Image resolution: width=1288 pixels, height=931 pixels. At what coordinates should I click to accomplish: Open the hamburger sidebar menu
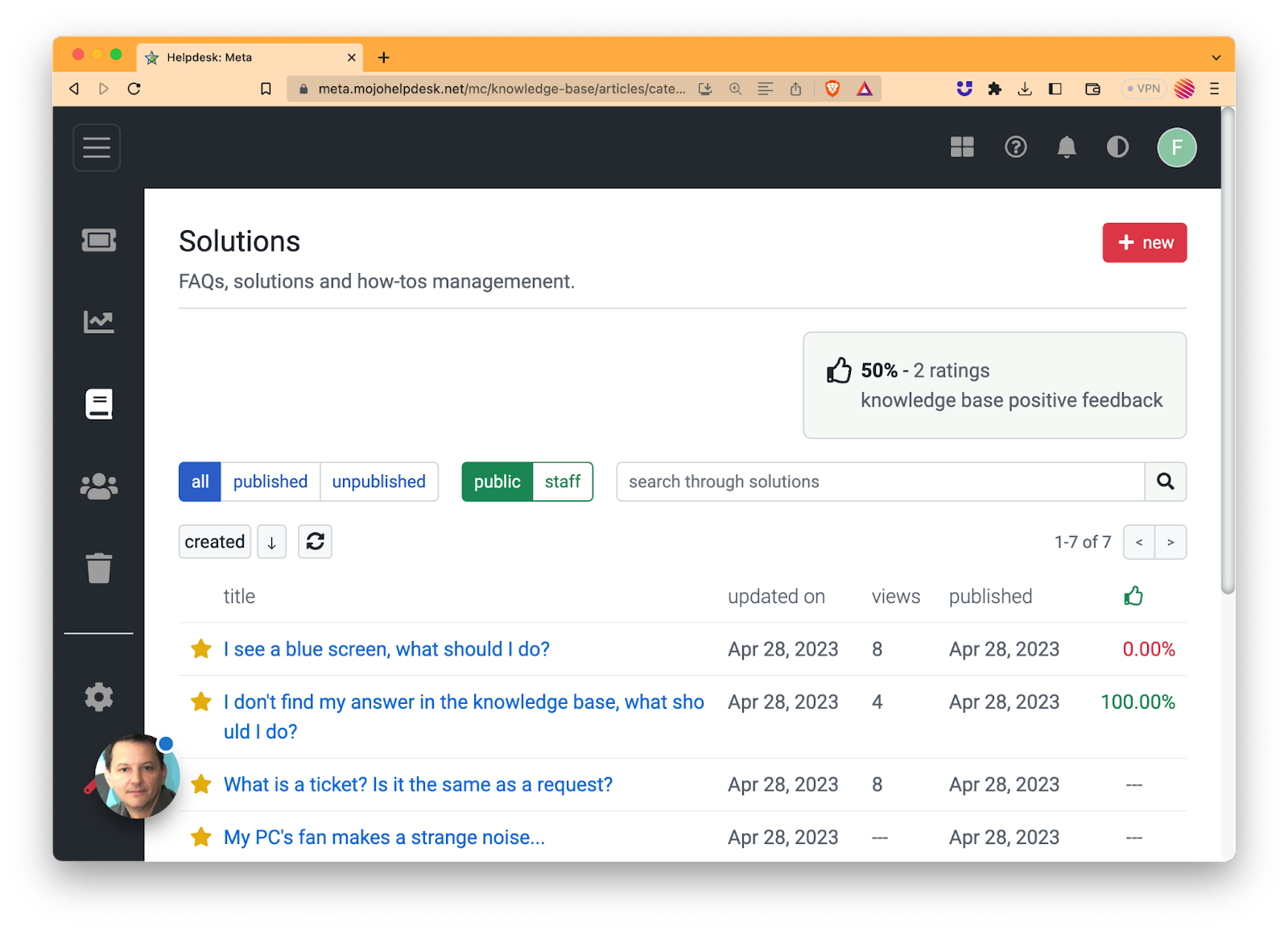click(x=97, y=147)
